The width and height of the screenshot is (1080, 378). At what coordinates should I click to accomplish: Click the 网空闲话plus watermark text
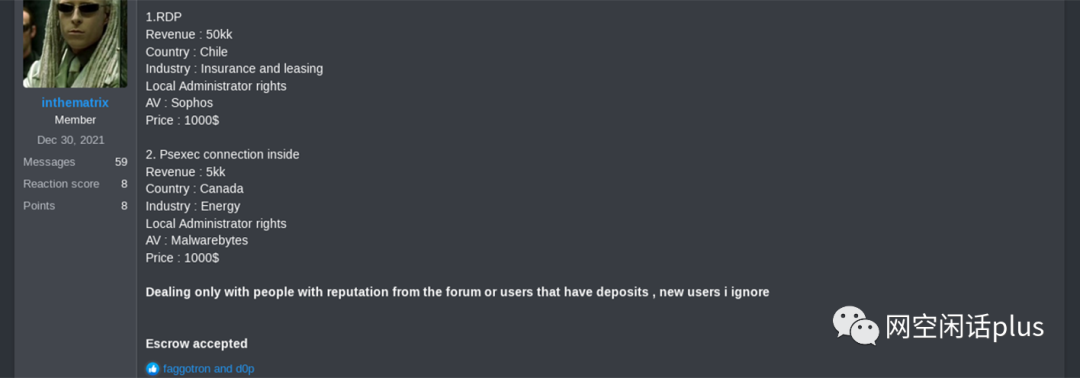964,326
